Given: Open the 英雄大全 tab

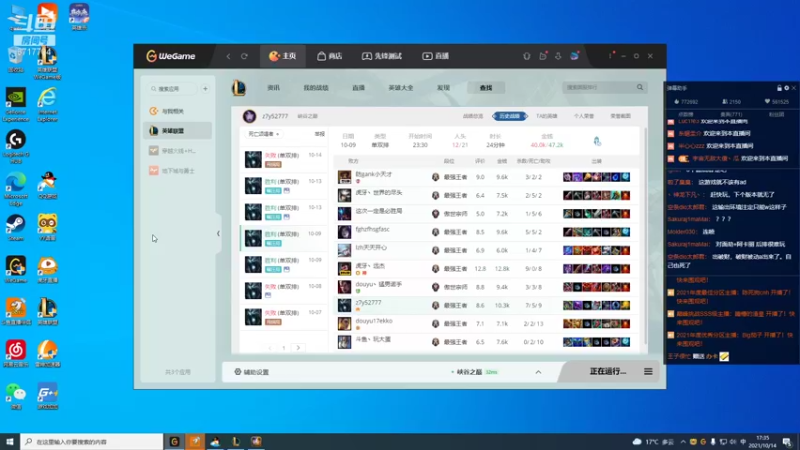Looking at the screenshot, I should pos(401,88).
